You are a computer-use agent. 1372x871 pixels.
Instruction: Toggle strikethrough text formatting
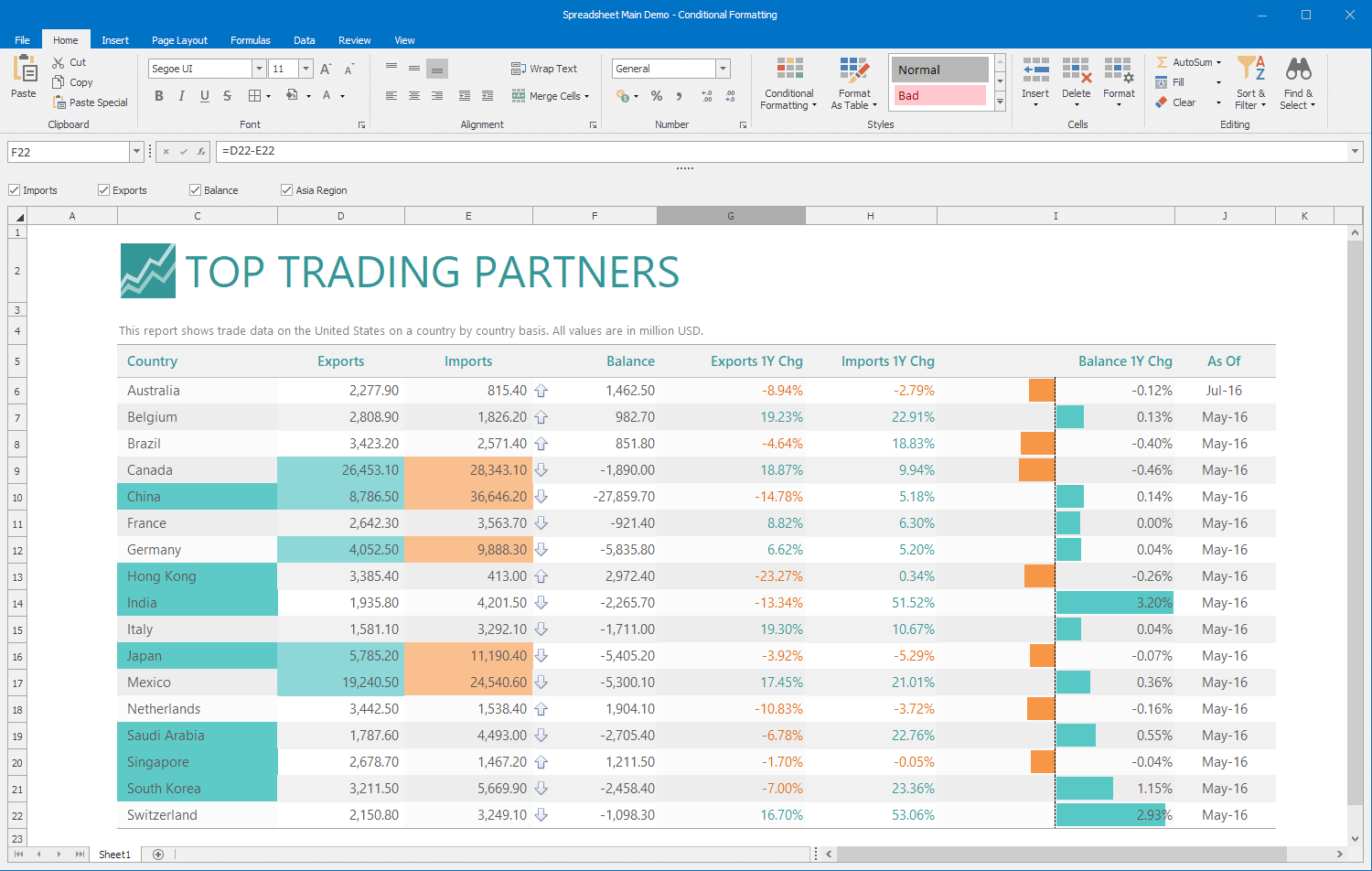[227, 96]
